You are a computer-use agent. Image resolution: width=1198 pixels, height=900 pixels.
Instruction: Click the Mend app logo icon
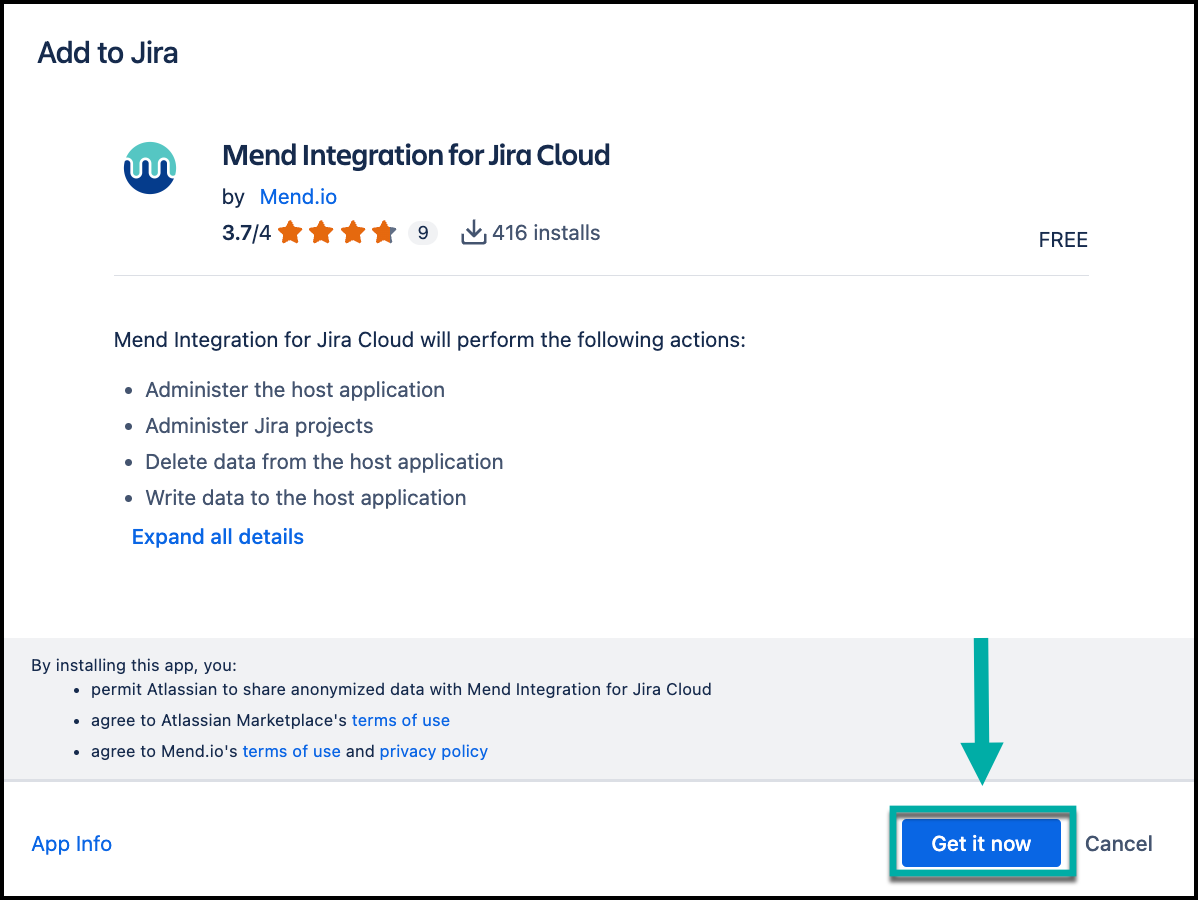tap(150, 167)
